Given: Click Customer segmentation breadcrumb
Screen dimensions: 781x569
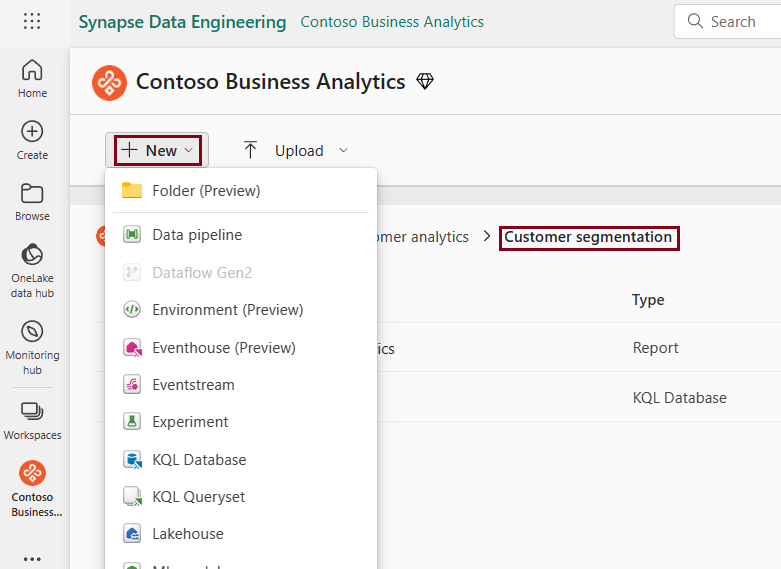Looking at the screenshot, I should (x=588, y=237).
